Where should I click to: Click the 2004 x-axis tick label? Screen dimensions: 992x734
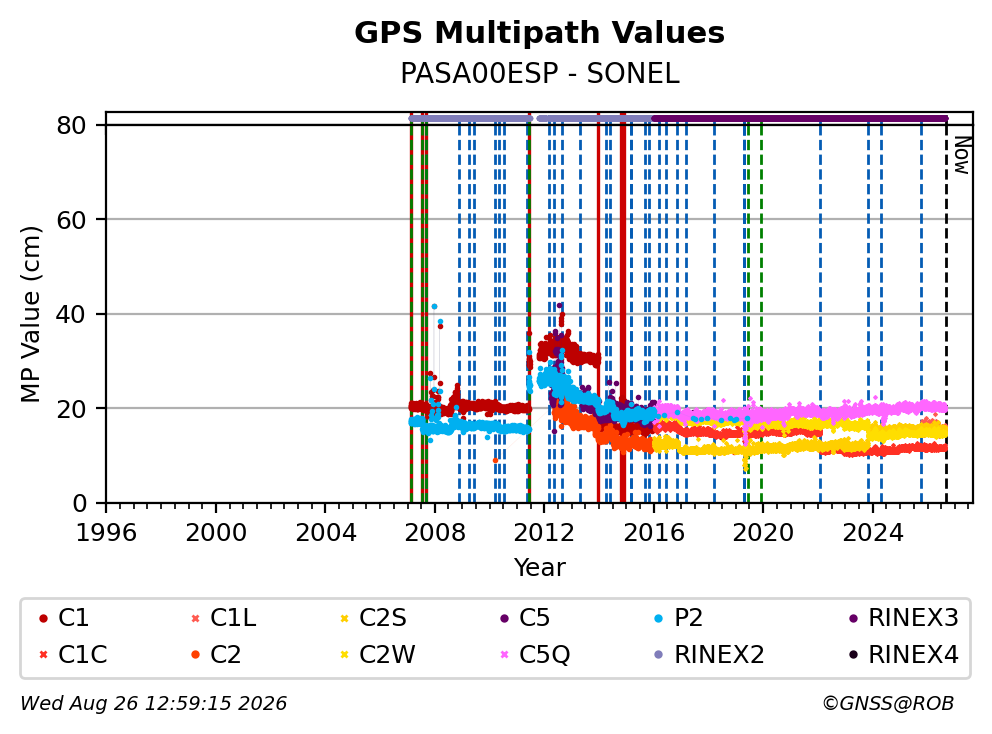[325, 533]
